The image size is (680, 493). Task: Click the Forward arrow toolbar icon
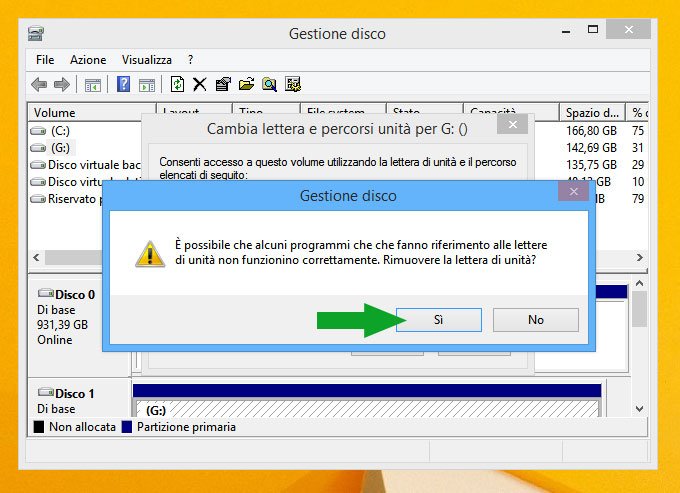pos(61,84)
